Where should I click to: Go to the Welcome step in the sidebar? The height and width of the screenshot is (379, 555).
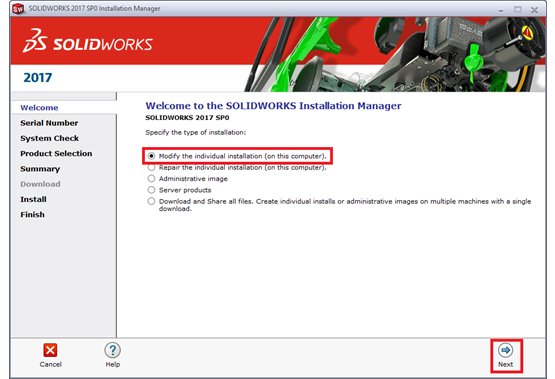(39, 108)
